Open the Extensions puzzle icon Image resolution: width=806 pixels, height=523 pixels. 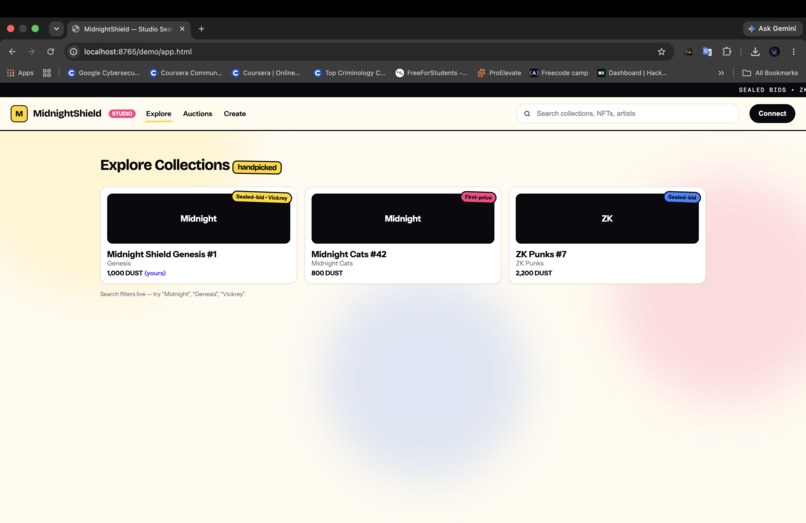pos(726,51)
